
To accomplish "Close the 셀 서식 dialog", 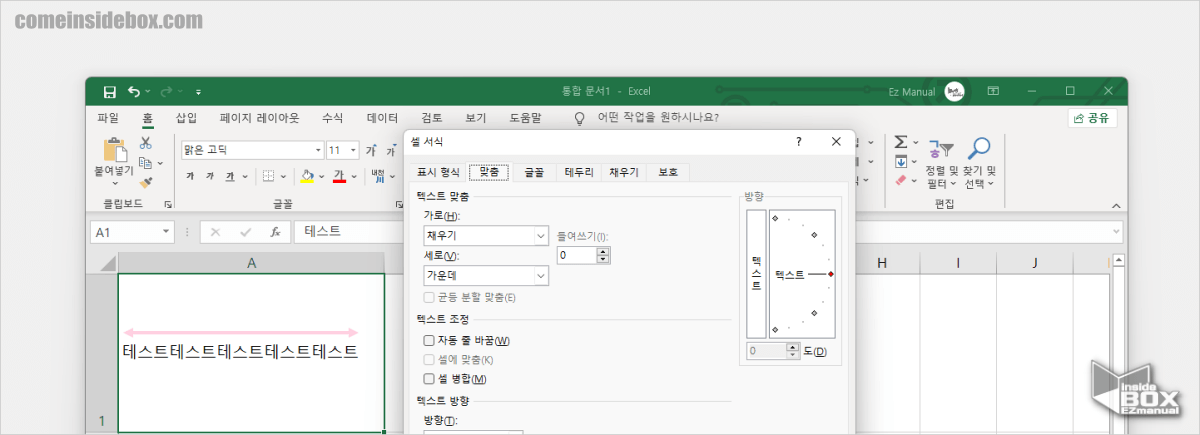I will pyautogui.click(x=836, y=142).
